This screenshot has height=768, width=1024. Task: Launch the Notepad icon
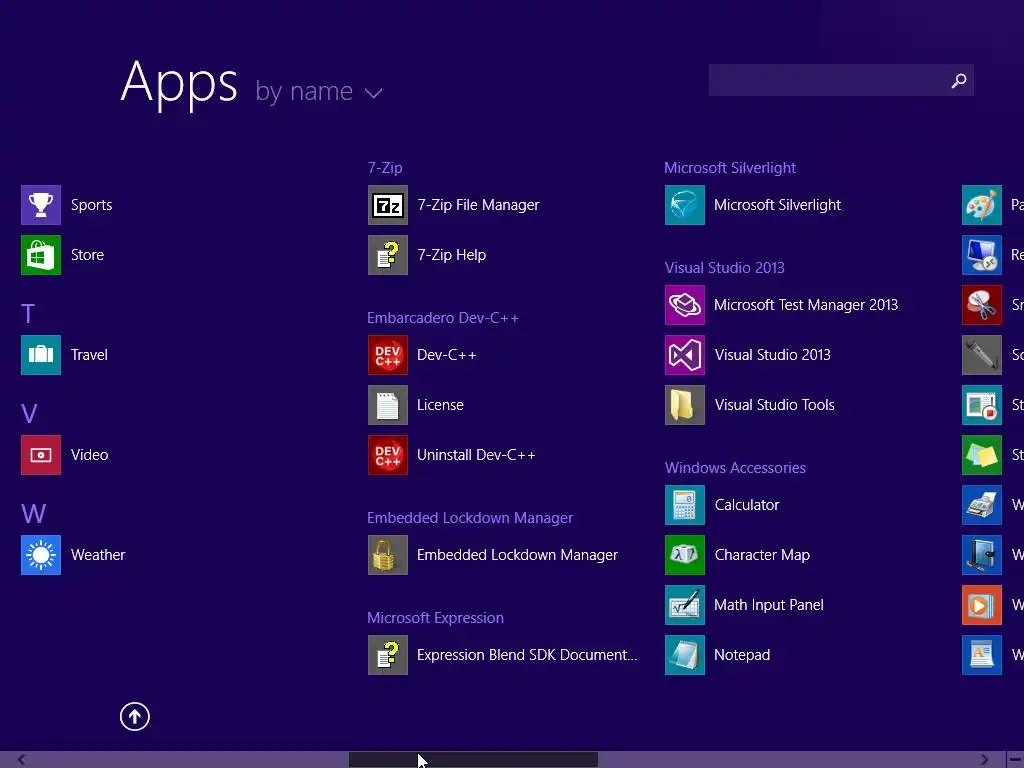pos(684,654)
